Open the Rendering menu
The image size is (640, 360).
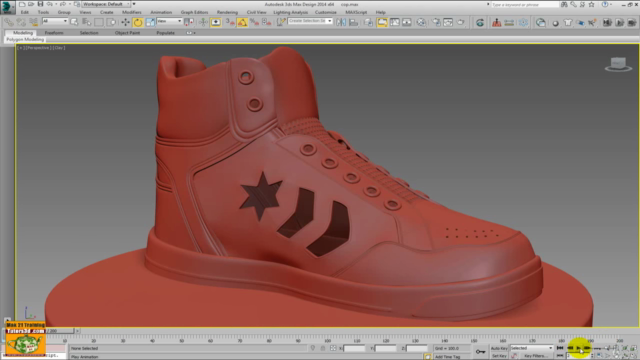click(x=227, y=12)
